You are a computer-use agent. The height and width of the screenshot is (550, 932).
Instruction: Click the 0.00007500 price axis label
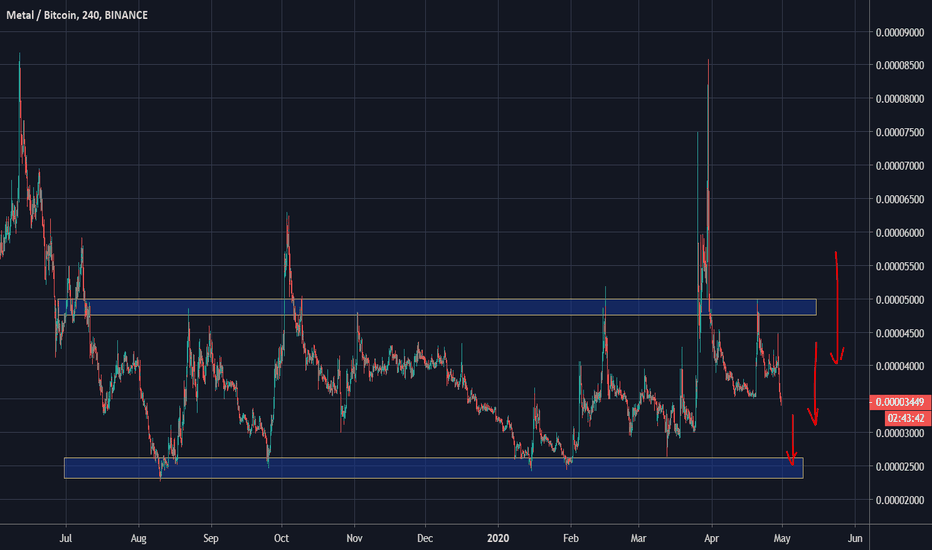[x=899, y=132]
